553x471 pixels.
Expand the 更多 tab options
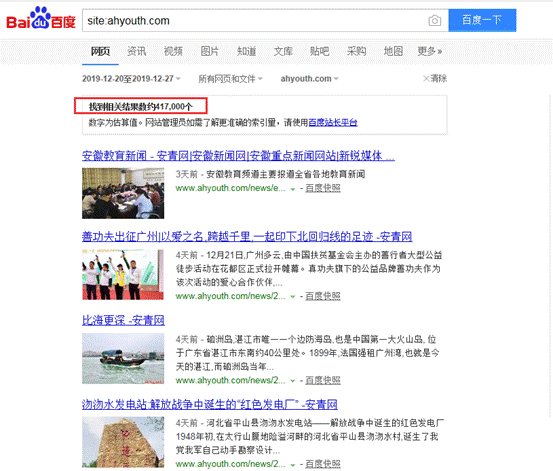click(x=430, y=52)
